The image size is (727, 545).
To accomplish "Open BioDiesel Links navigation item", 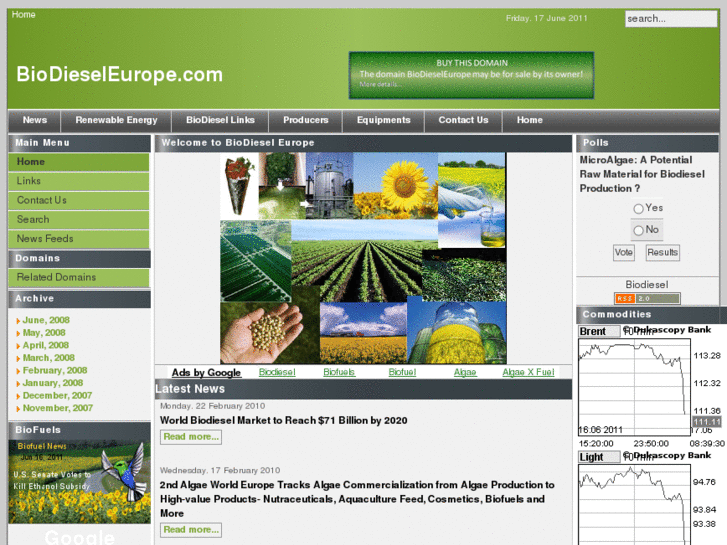I will click(x=220, y=120).
